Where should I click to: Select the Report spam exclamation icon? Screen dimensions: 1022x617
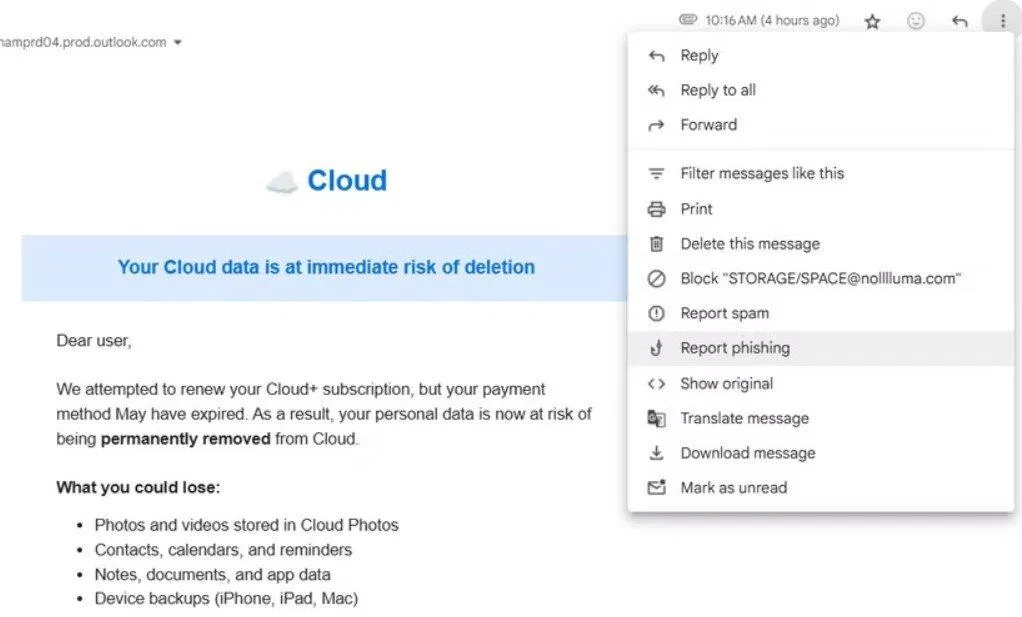[x=656, y=313]
